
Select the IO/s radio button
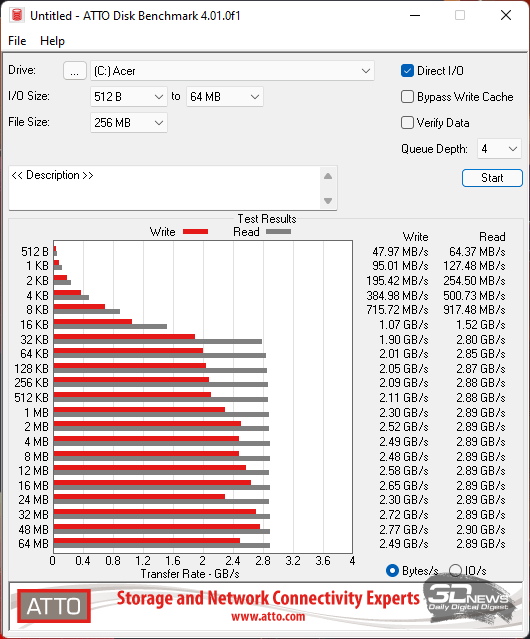455,571
